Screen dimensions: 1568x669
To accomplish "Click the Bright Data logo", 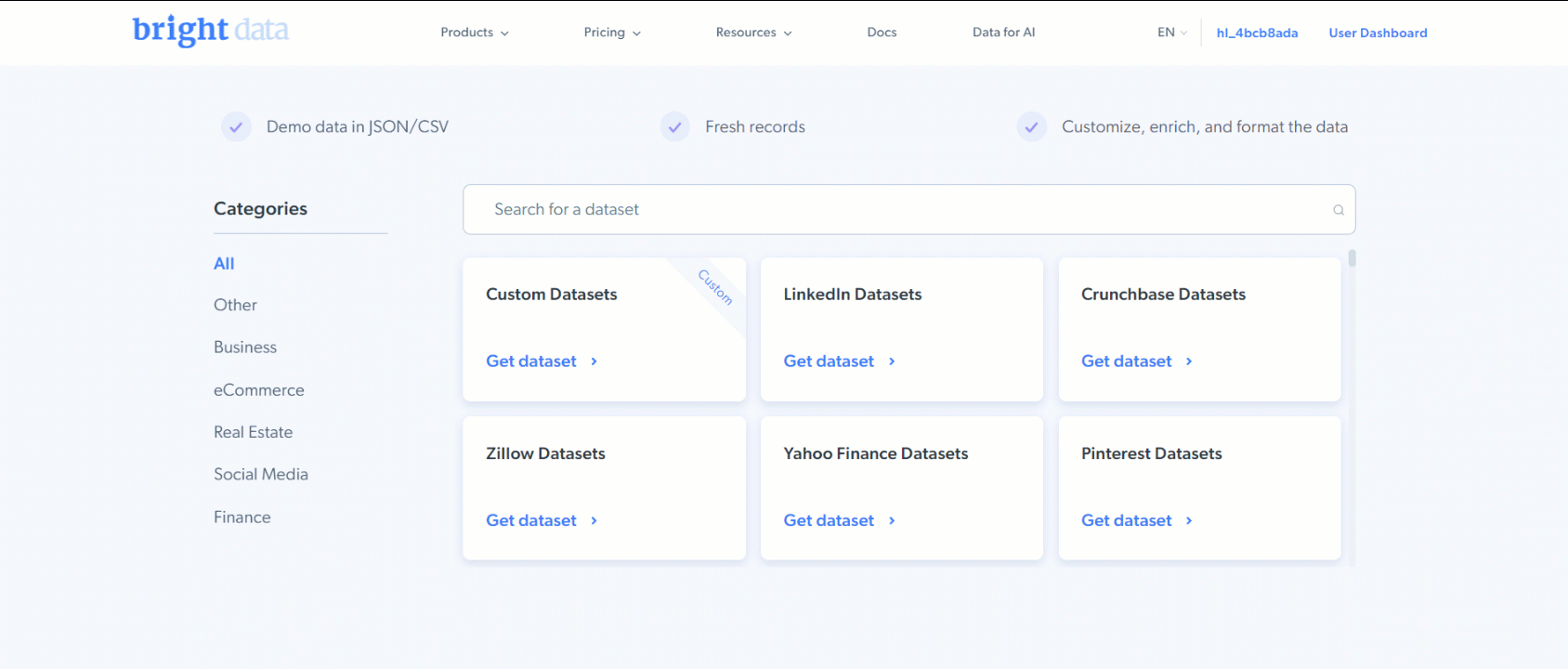I will (x=210, y=30).
